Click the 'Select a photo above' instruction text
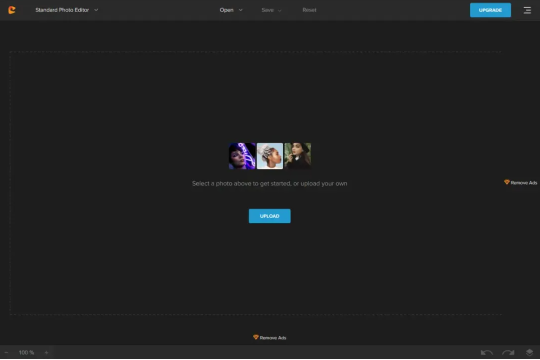Screen dimensions: 540x360 point(270,184)
